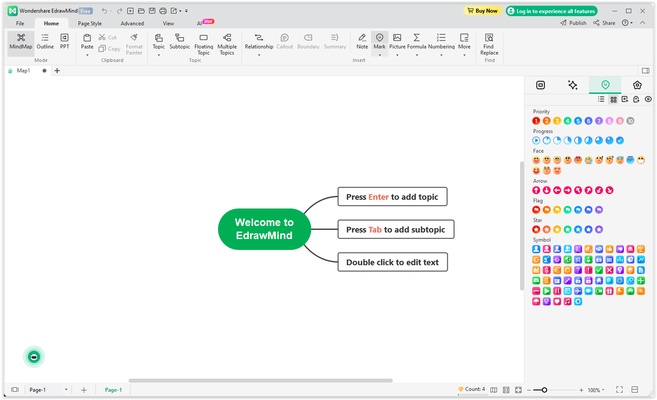Toggle page list panel in status bar
The height and width of the screenshot is (400, 657).
click(15, 390)
